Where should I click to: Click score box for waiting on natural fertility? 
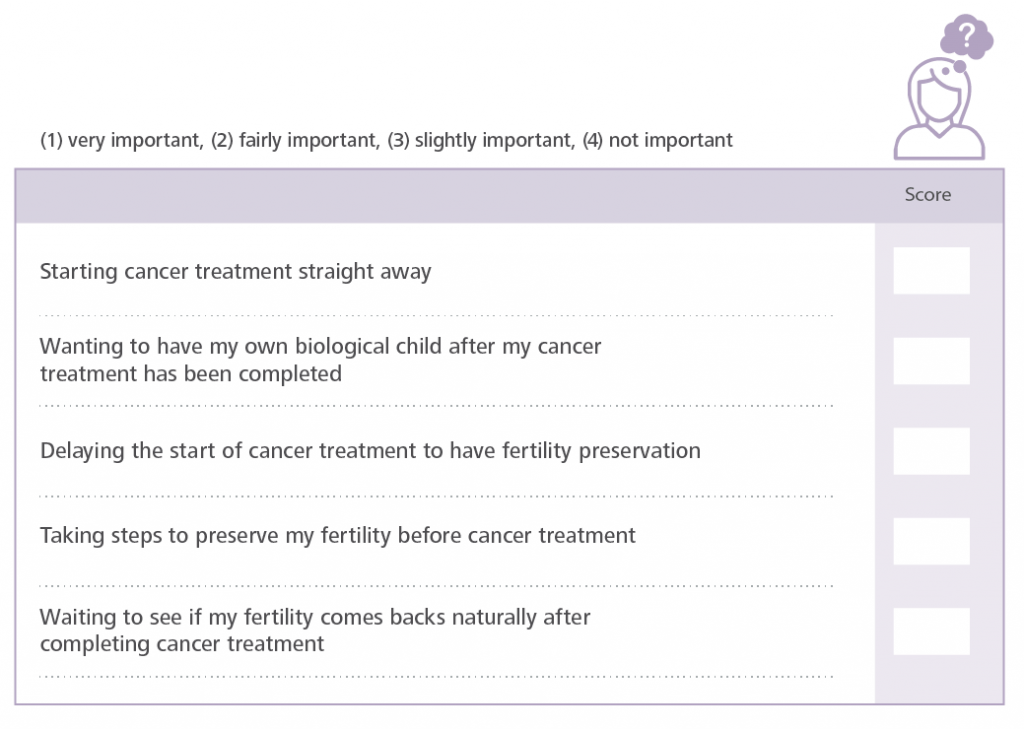931,631
